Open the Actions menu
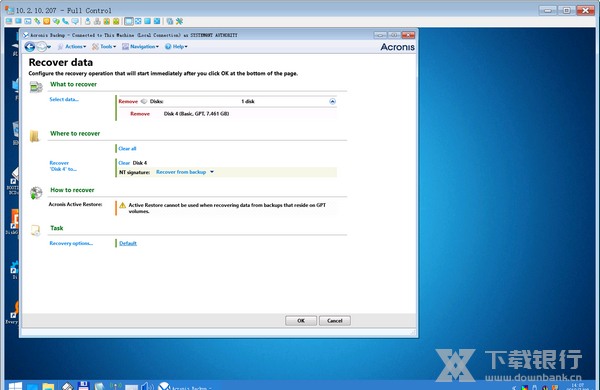 coord(72,47)
